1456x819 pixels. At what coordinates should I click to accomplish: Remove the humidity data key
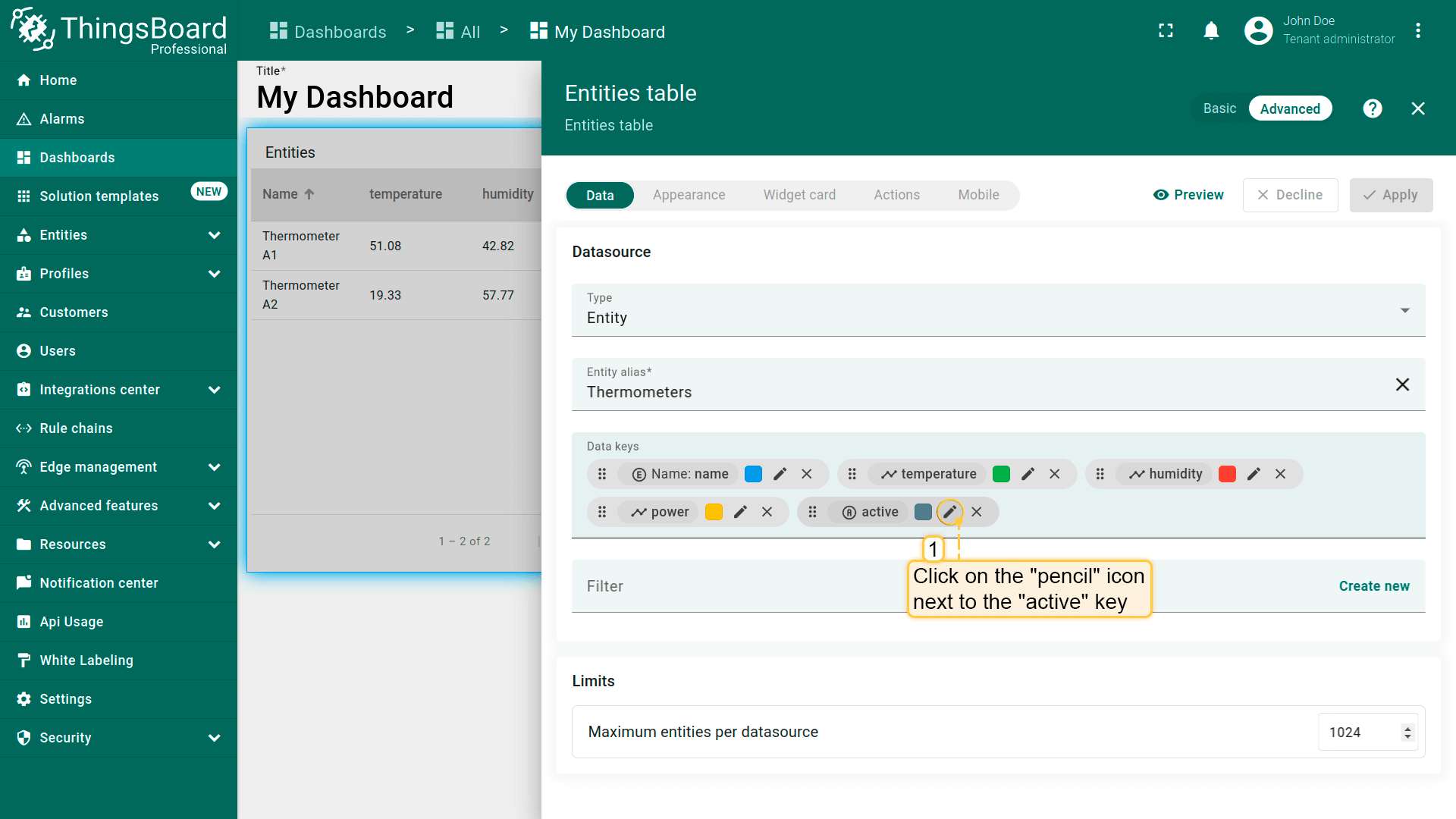pos(1280,474)
